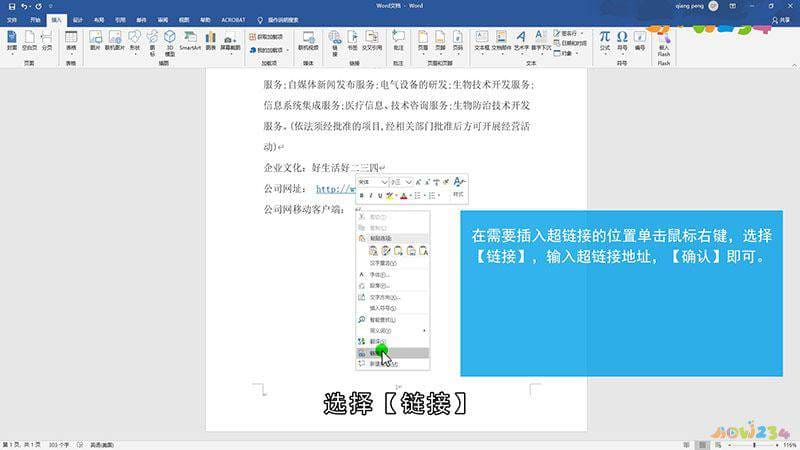Viewport: 800px width, 450px height.
Task: Click the Pictures (图片) icon
Action: point(95,40)
